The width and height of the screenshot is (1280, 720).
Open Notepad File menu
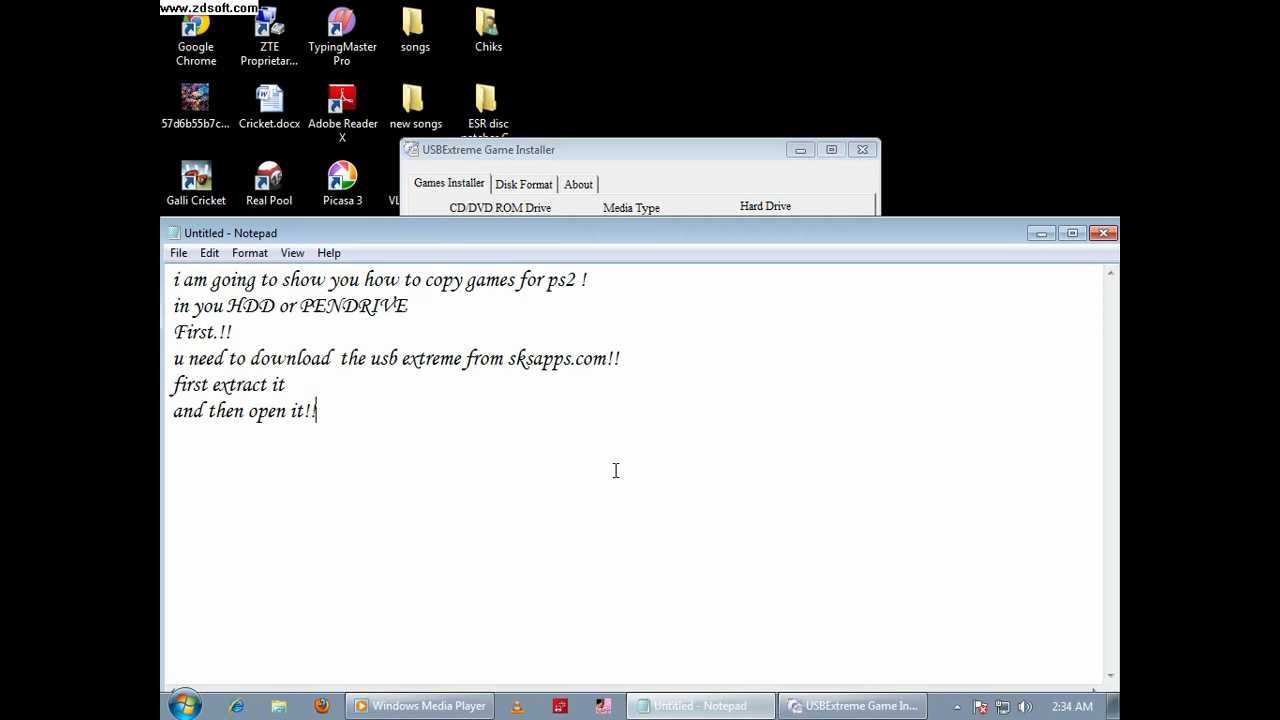click(x=179, y=253)
